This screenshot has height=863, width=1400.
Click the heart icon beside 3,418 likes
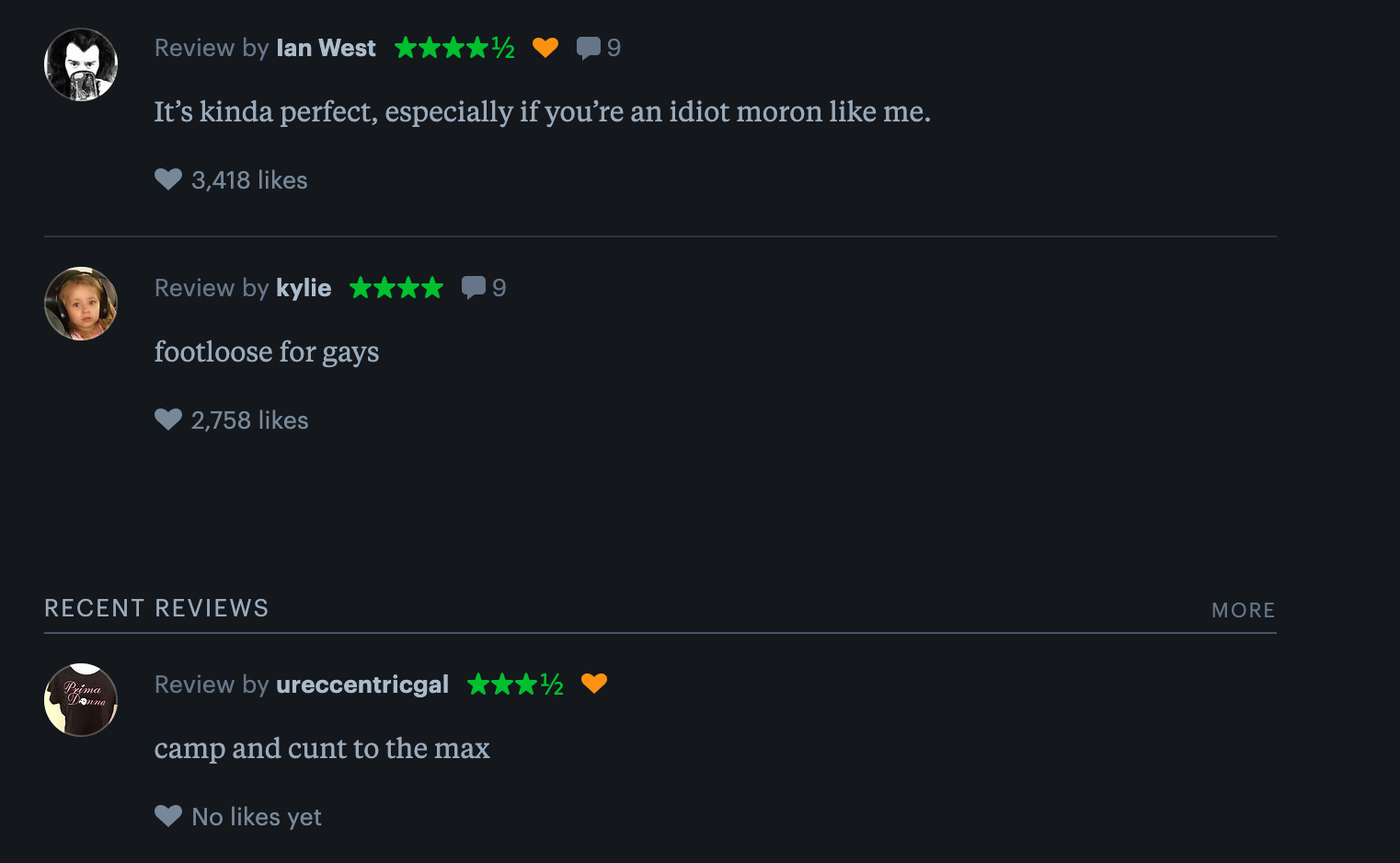click(x=168, y=179)
